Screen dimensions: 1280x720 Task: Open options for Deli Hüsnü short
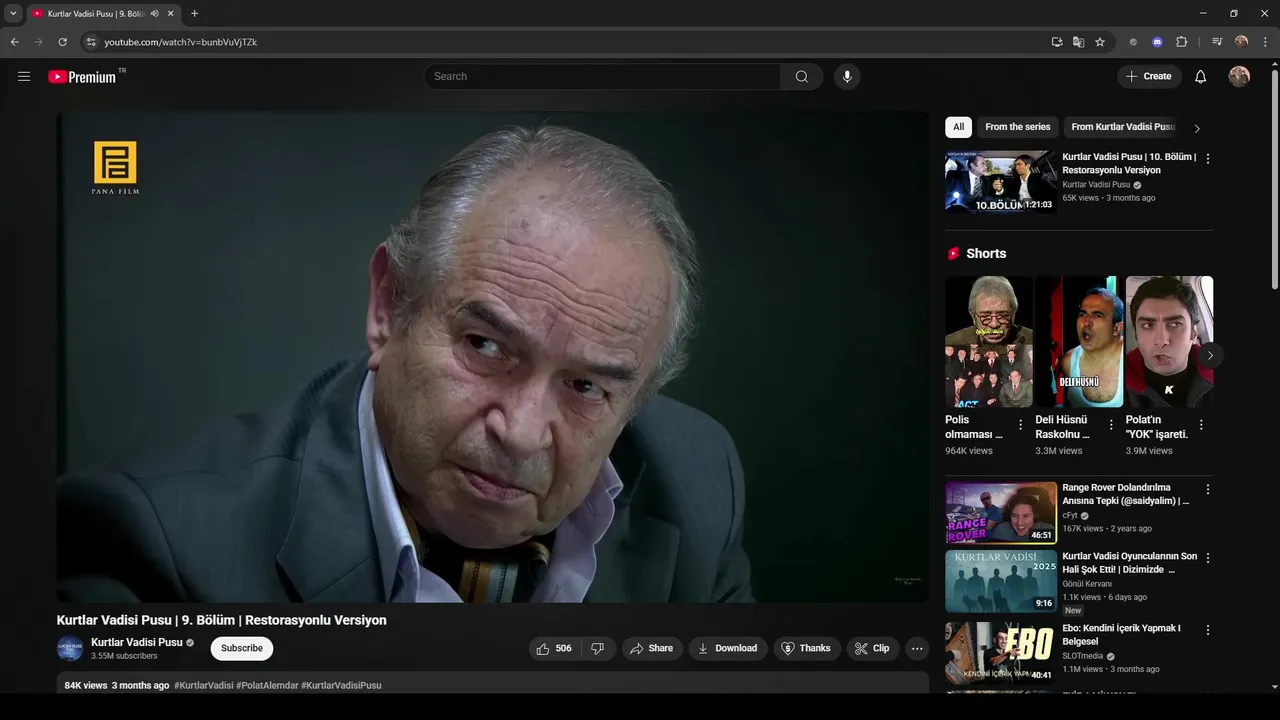coord(1110,425)
